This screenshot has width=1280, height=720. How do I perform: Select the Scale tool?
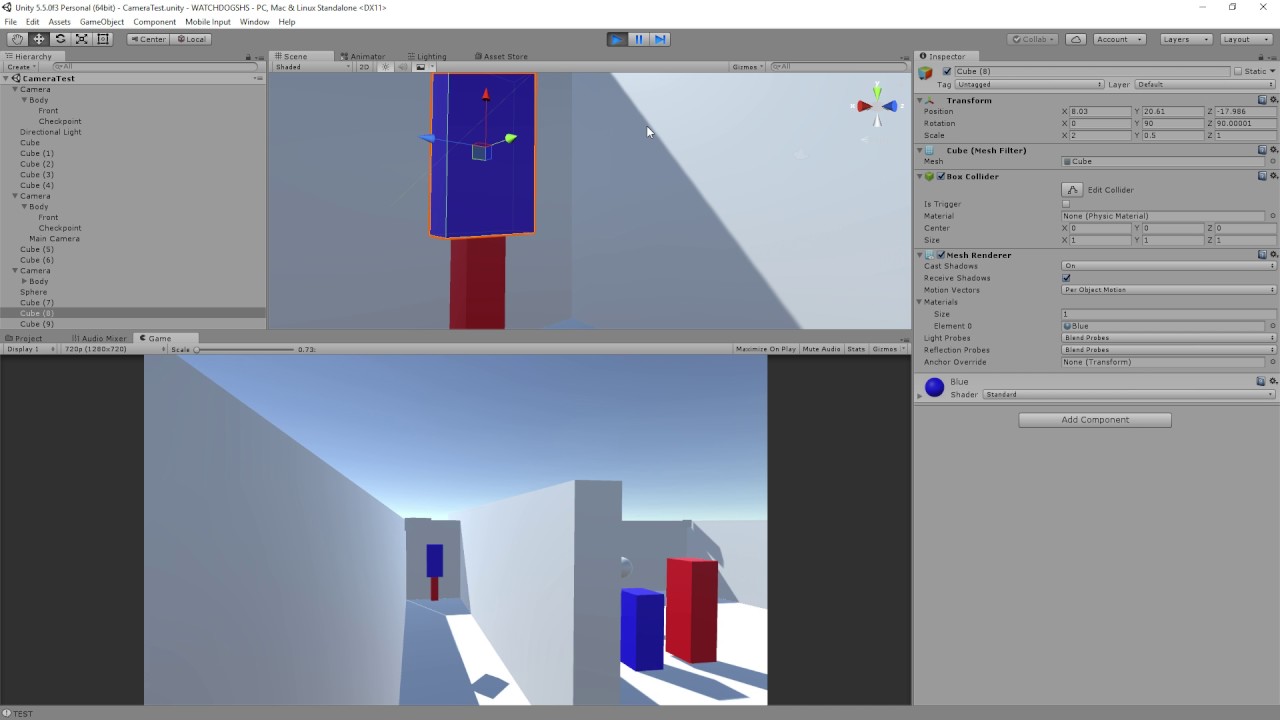point(81,39)
